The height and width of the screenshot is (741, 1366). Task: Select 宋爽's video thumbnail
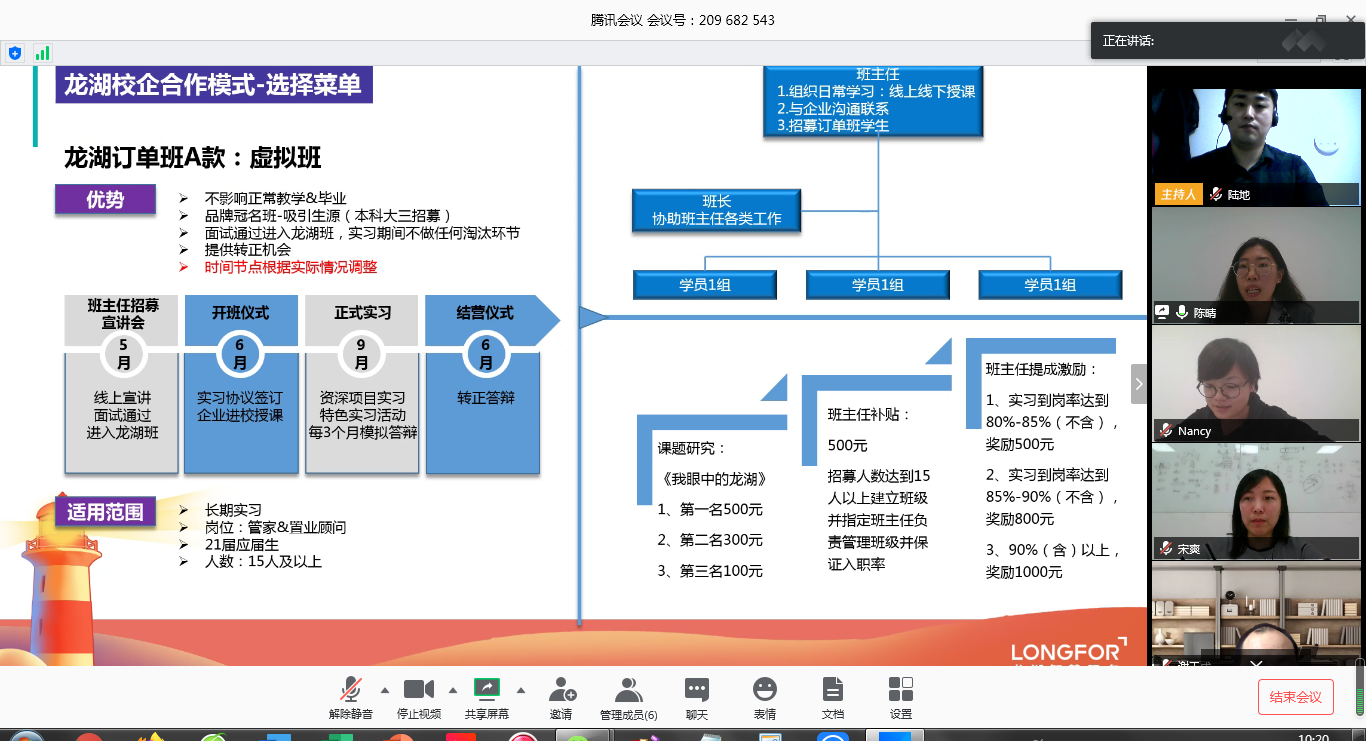coord(1255,502)
